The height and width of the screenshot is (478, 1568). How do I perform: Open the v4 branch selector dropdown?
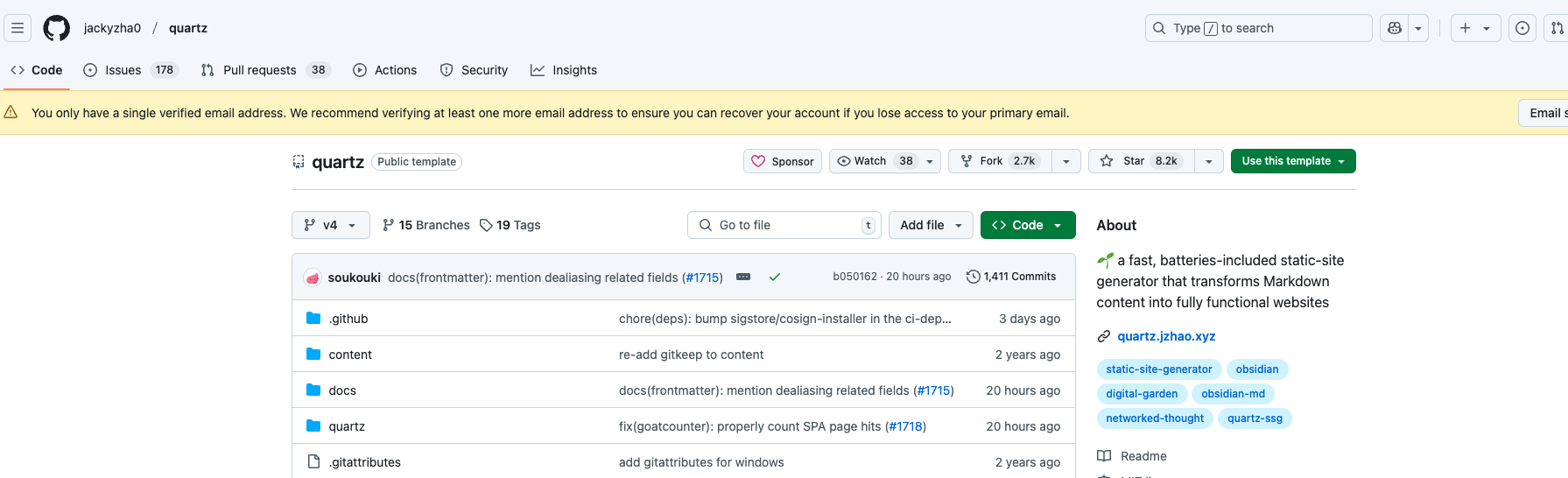(330, 225)
